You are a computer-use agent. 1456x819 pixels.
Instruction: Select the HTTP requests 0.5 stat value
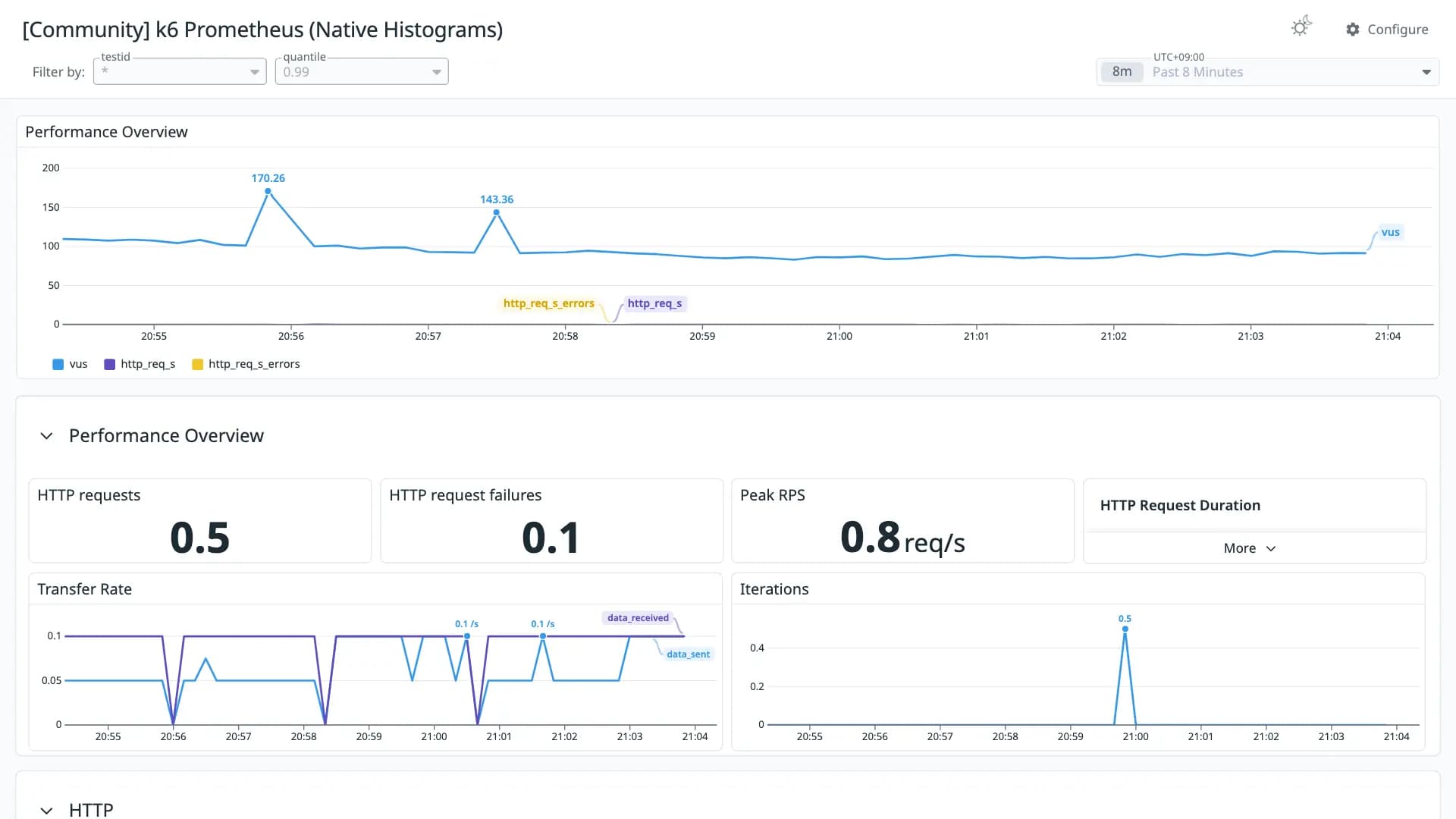pyautogui.click(x=199, y=538)
